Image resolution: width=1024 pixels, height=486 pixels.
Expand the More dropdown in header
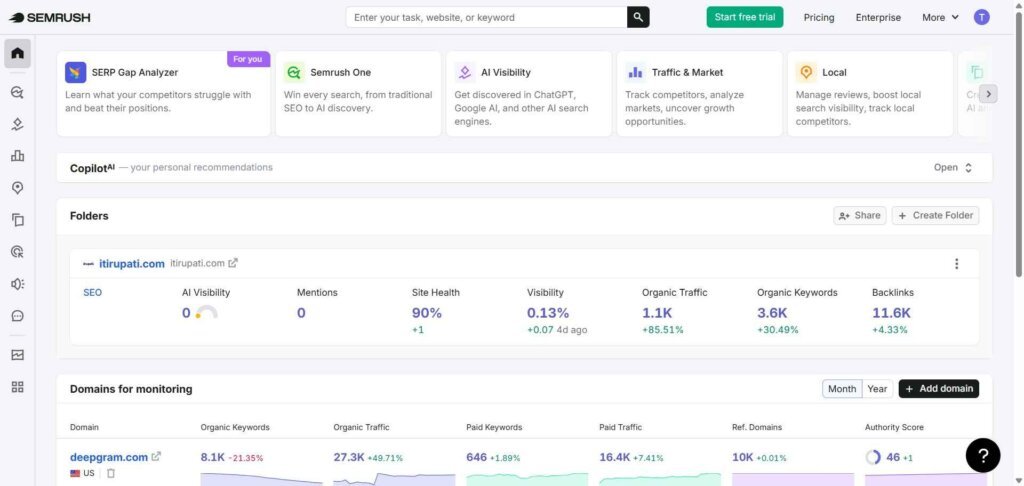(940, 18)
